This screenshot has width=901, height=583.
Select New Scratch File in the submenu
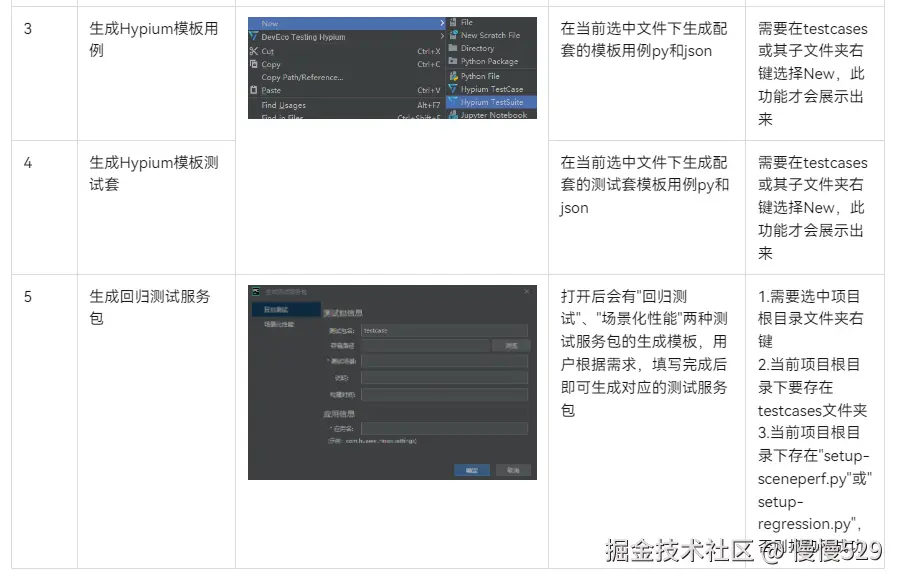(491, 35)
